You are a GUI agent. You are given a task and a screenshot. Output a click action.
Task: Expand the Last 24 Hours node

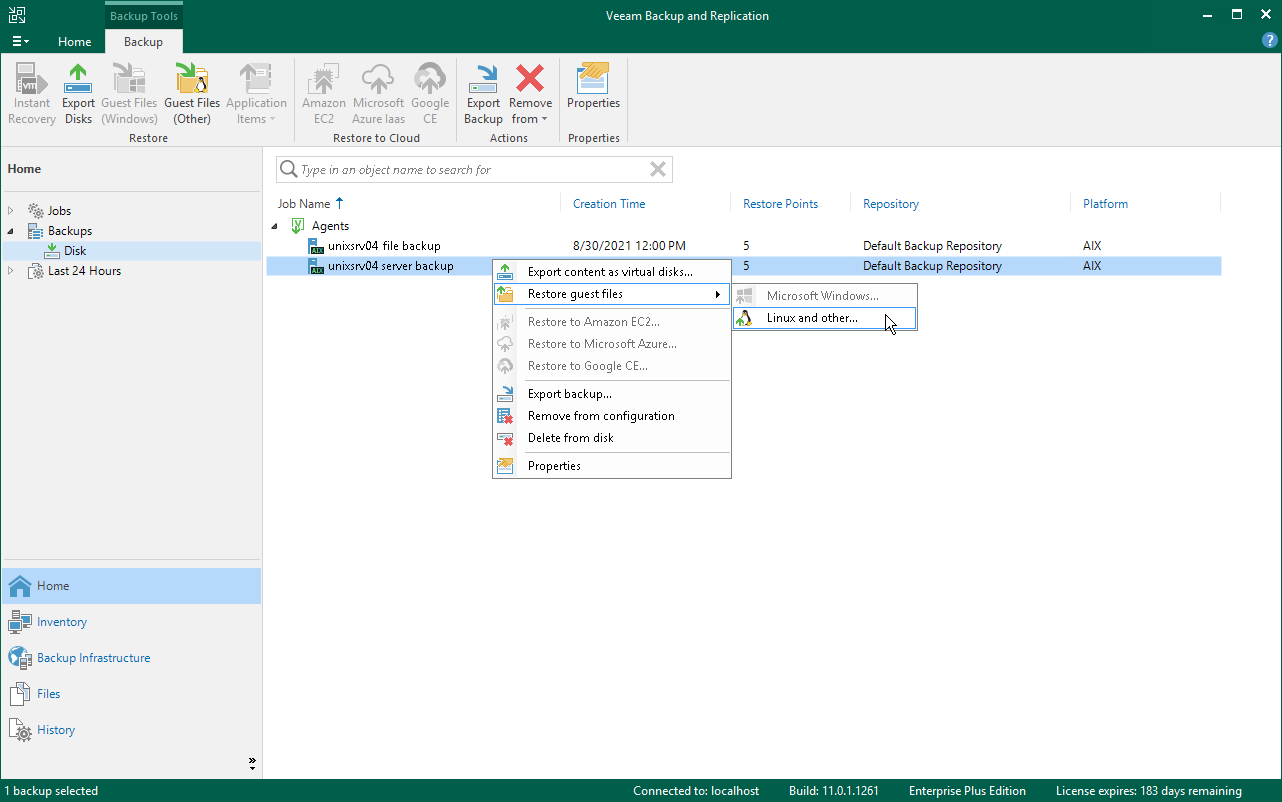click(11, 271)
